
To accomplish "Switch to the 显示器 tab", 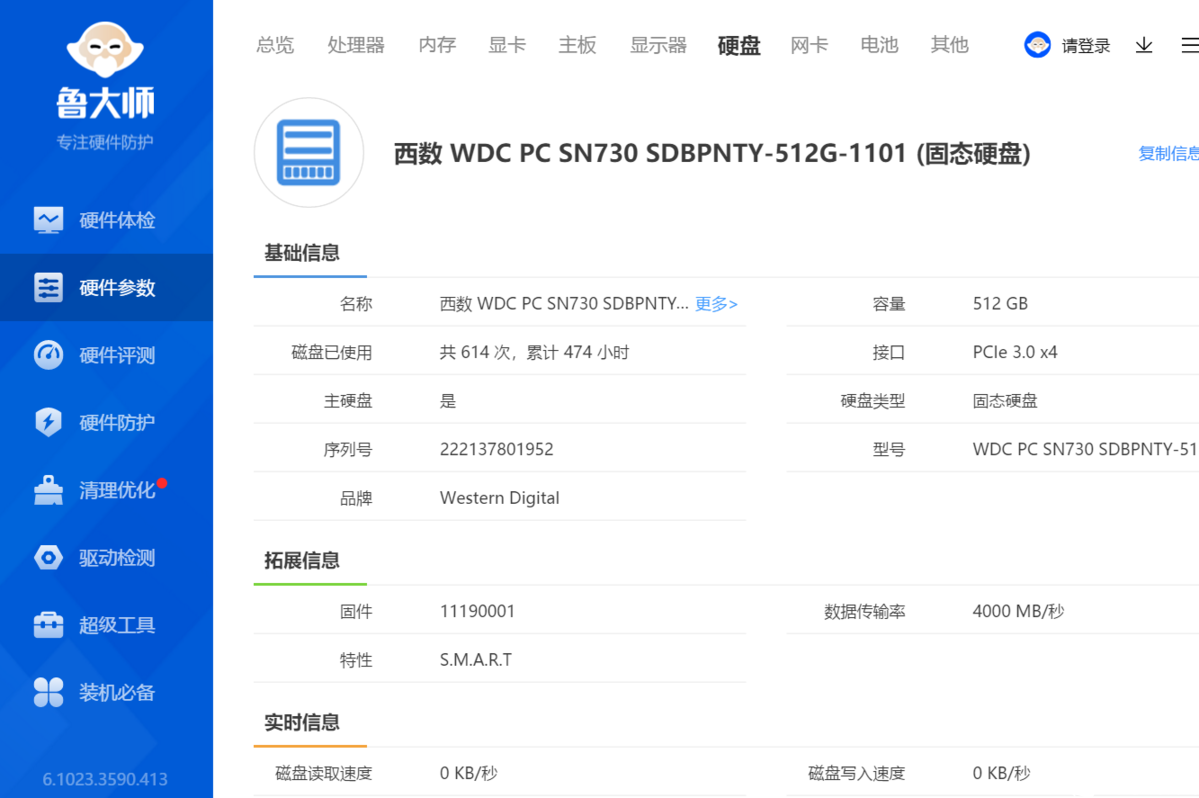I will tap(658, 45).
